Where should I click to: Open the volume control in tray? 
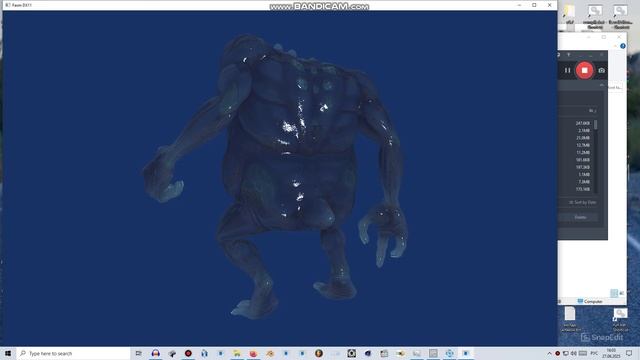573,353
